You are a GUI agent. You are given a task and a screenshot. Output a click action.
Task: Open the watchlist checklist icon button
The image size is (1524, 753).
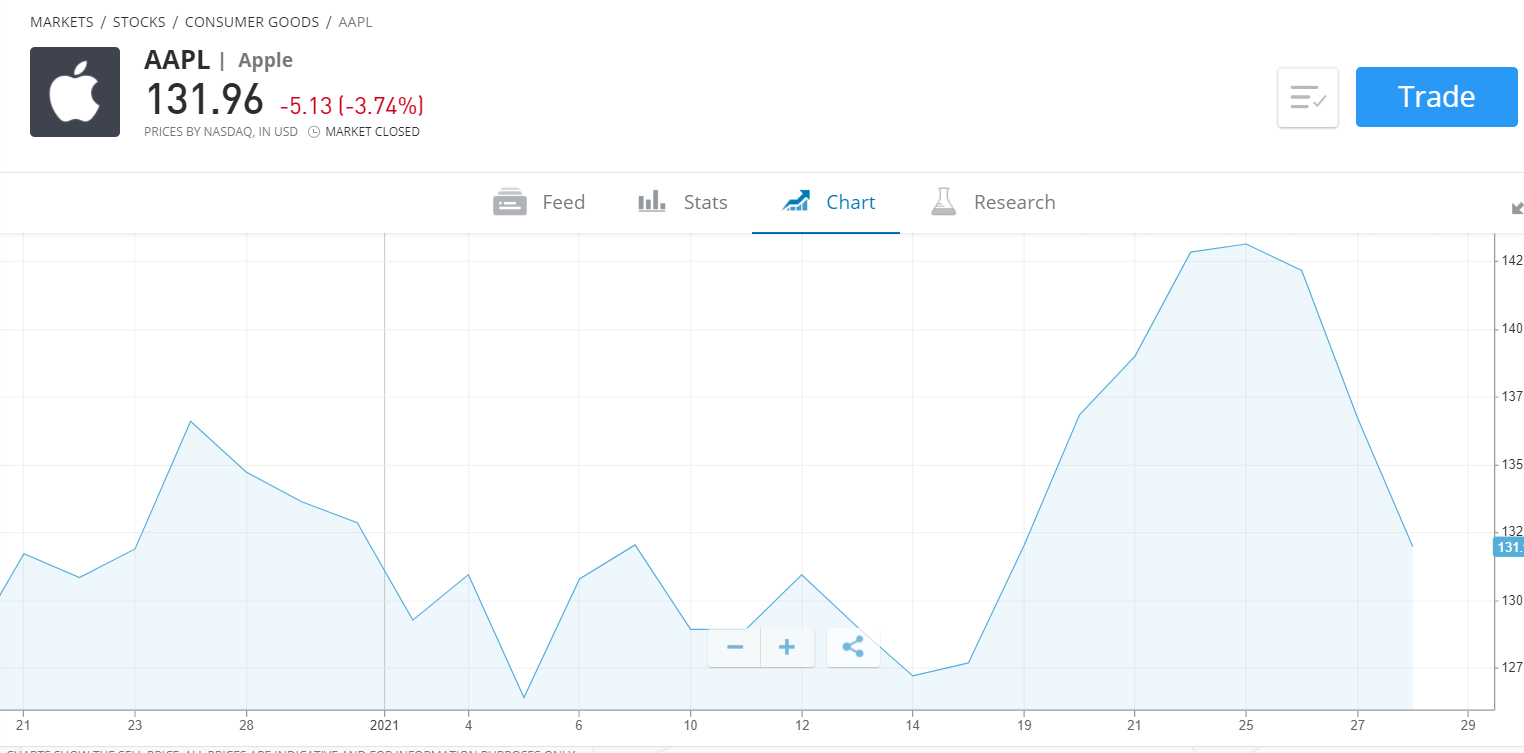pyautogui.click(x=1308, y=97)
